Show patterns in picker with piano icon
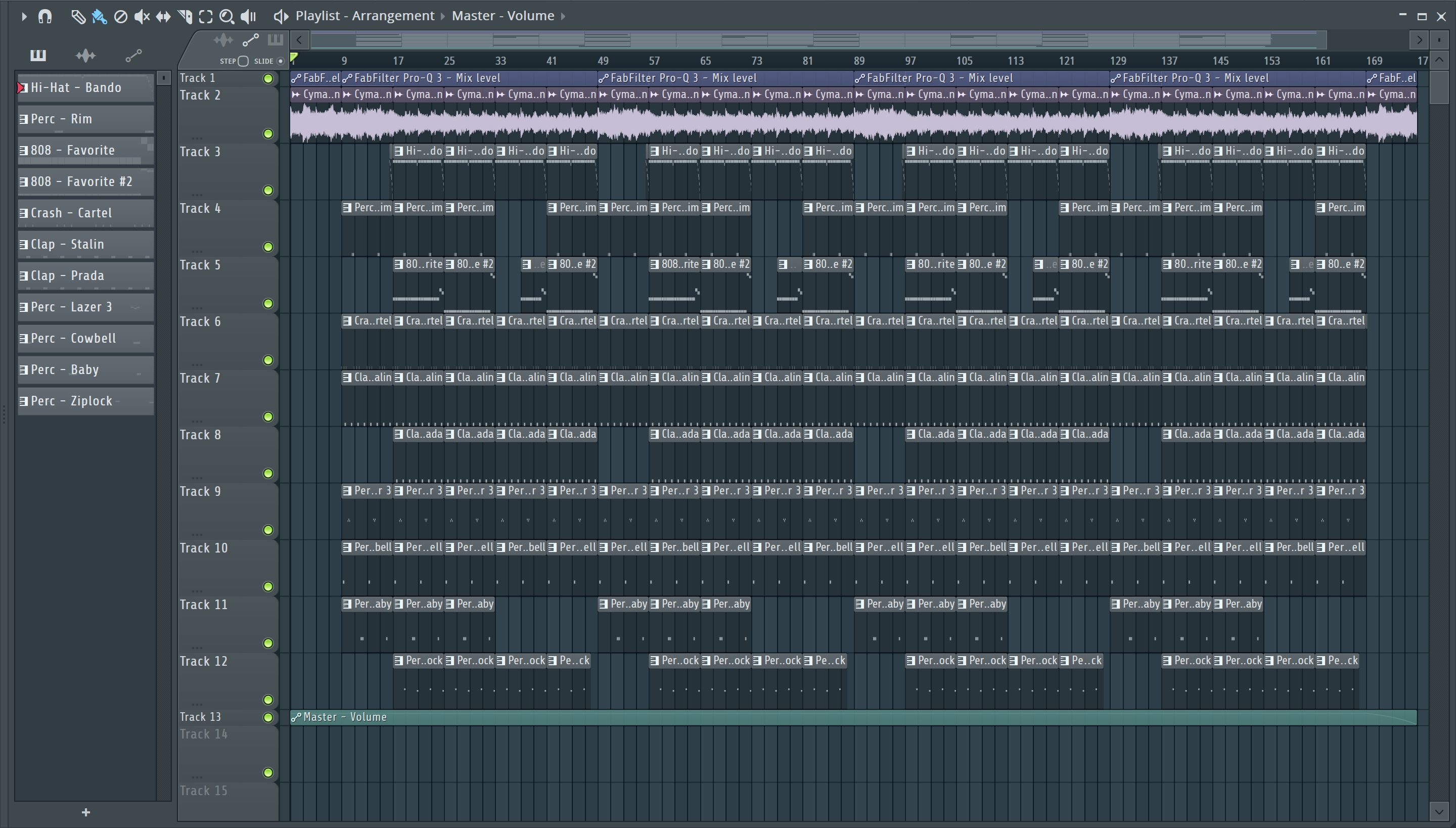 [x=38, y=55]
